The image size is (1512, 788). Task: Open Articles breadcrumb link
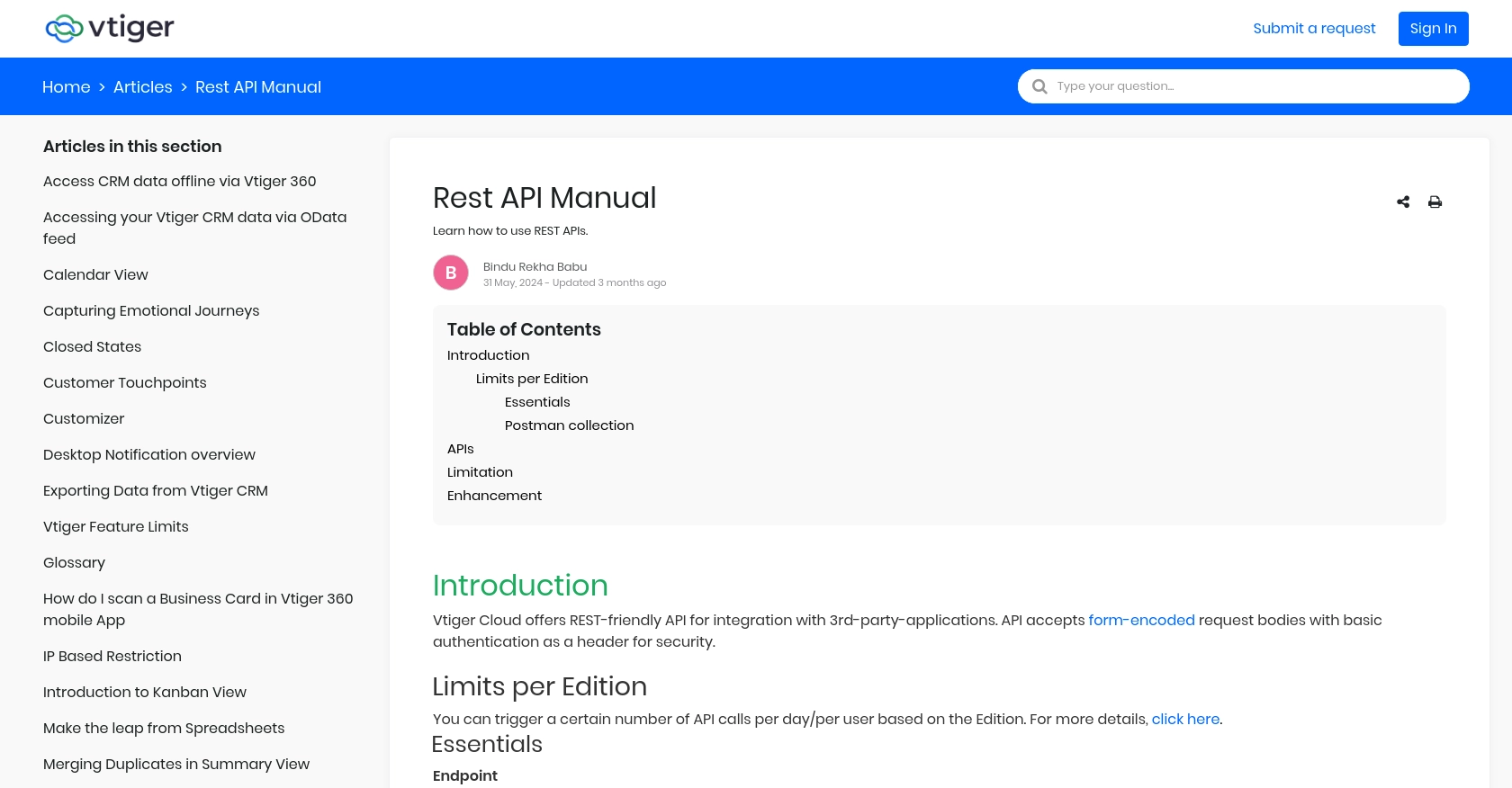click(142, 87)
